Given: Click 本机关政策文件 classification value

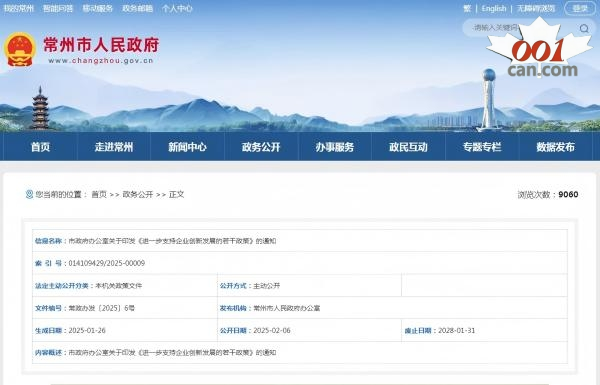Looking at the screenshot, I should point(119,286).
